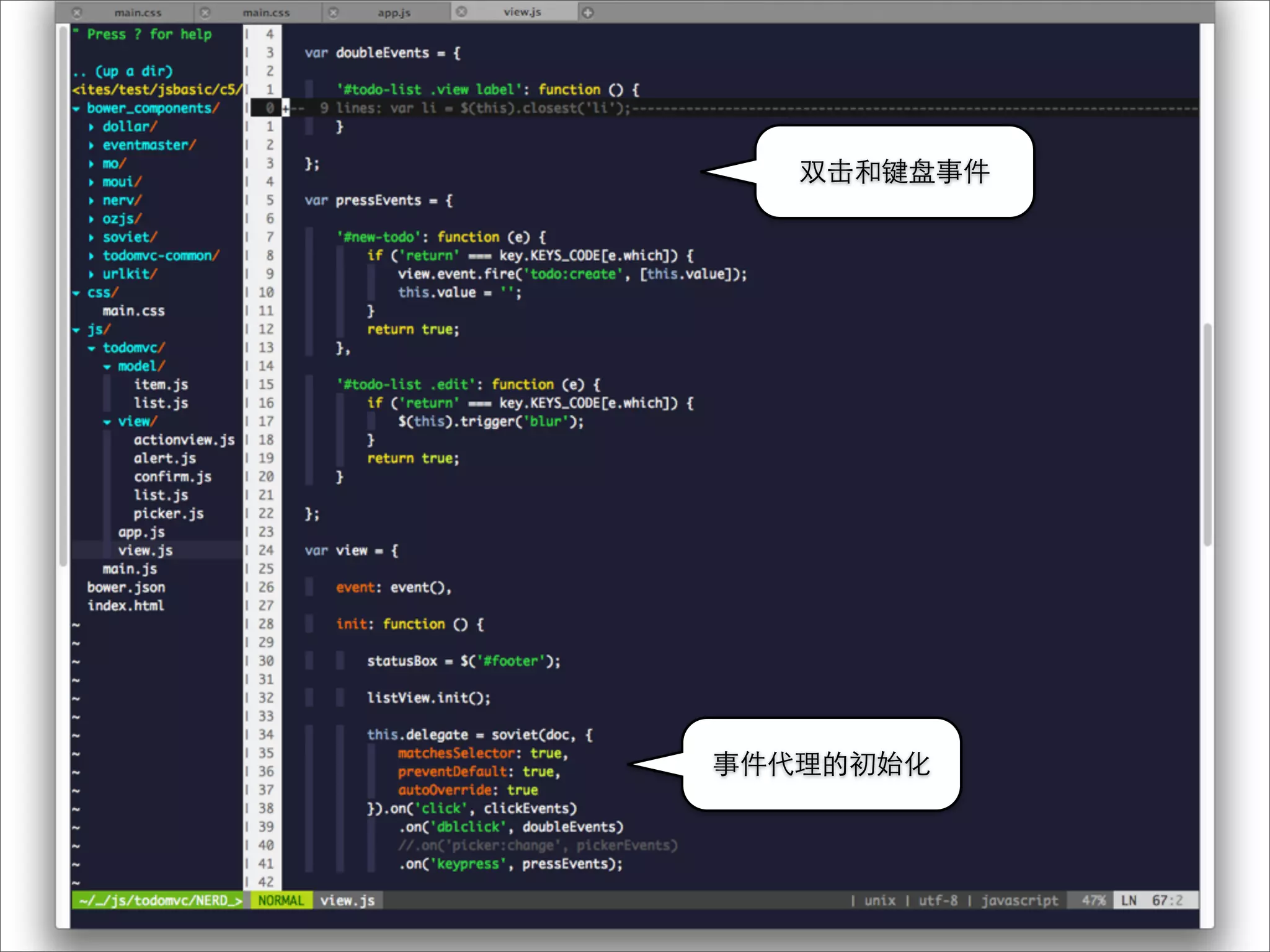Expand the urlkit/ folder arrow
Screen dimensions: 1270x952
92,275
